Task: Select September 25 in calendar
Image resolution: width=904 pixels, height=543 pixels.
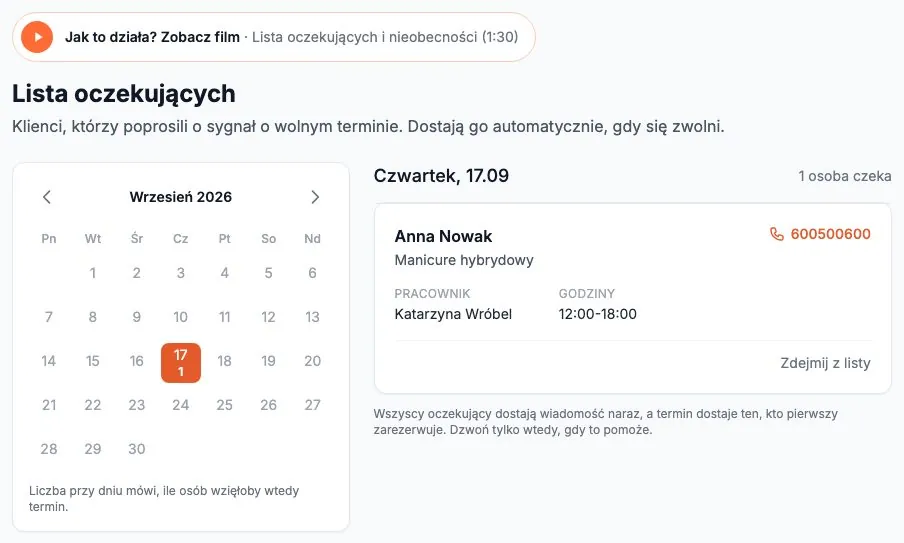Action: pyautogui.click(x=224, y=405)
